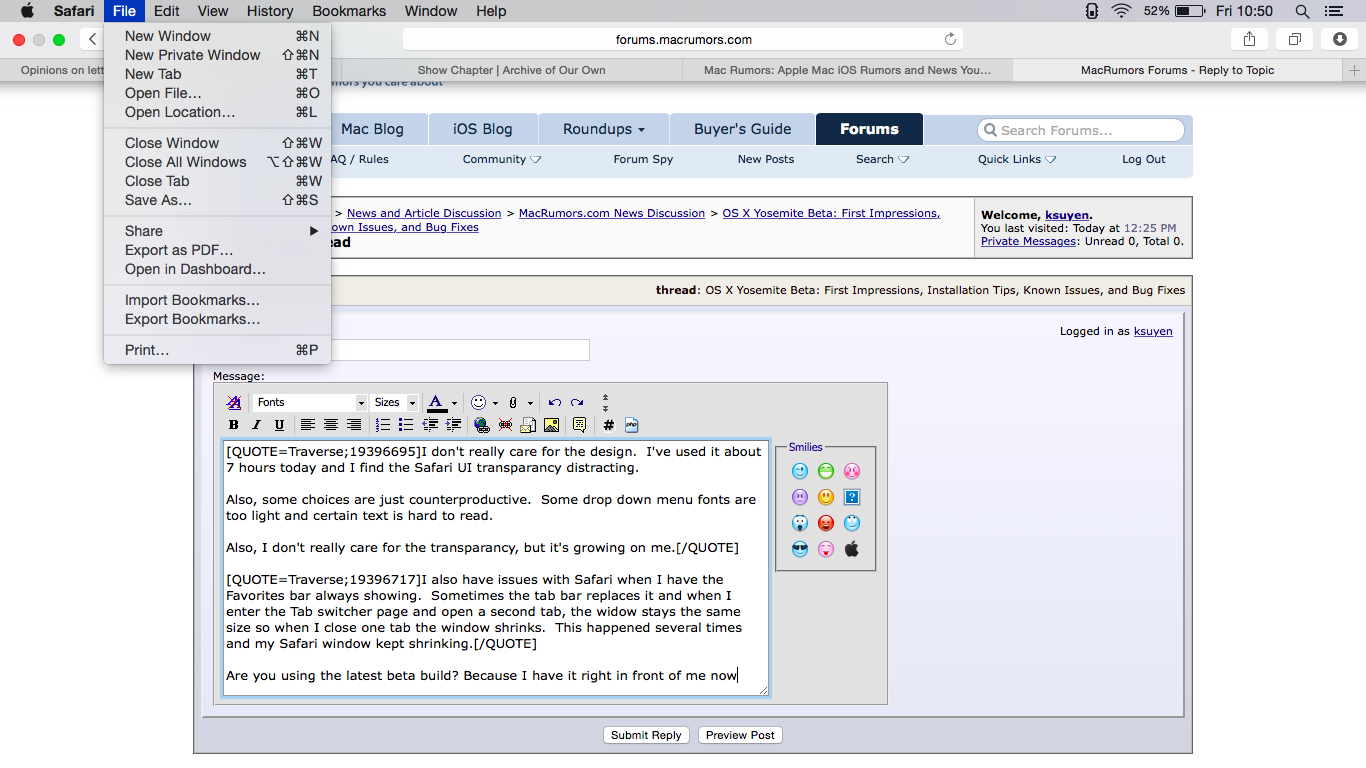
Task: Insert the pink blushing smiley
Action: 852,471
